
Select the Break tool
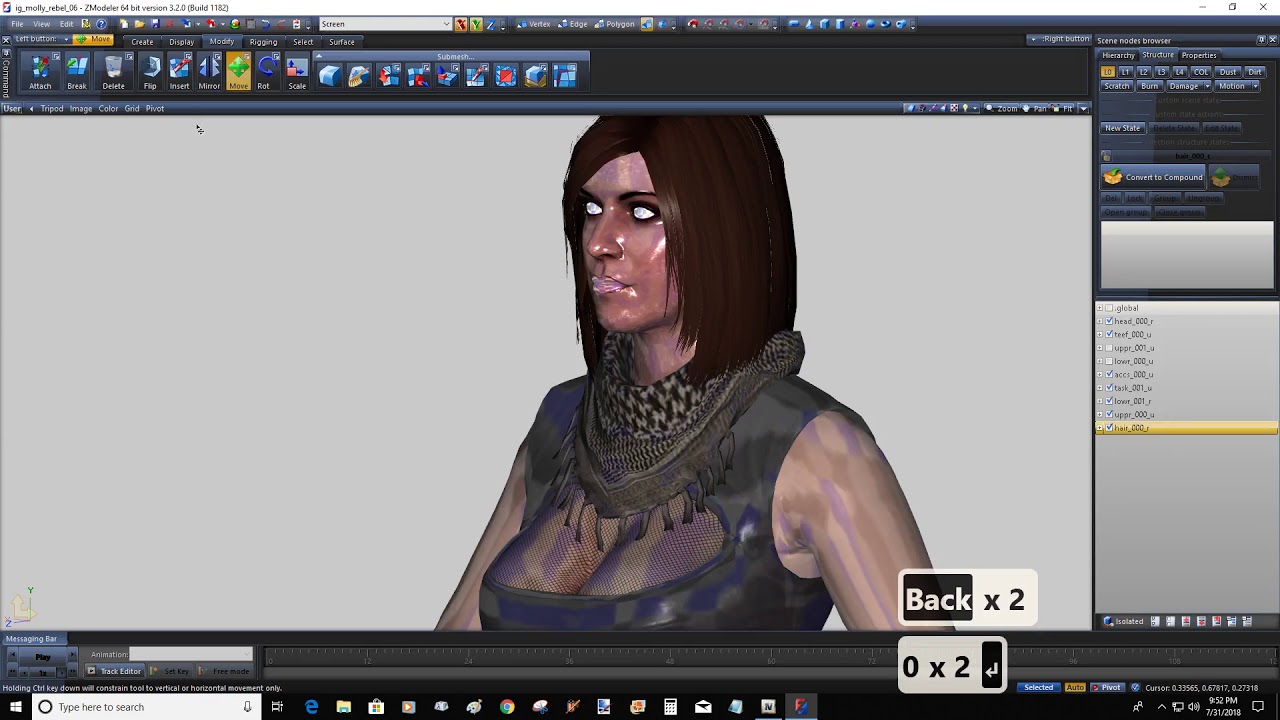[77, 73]
